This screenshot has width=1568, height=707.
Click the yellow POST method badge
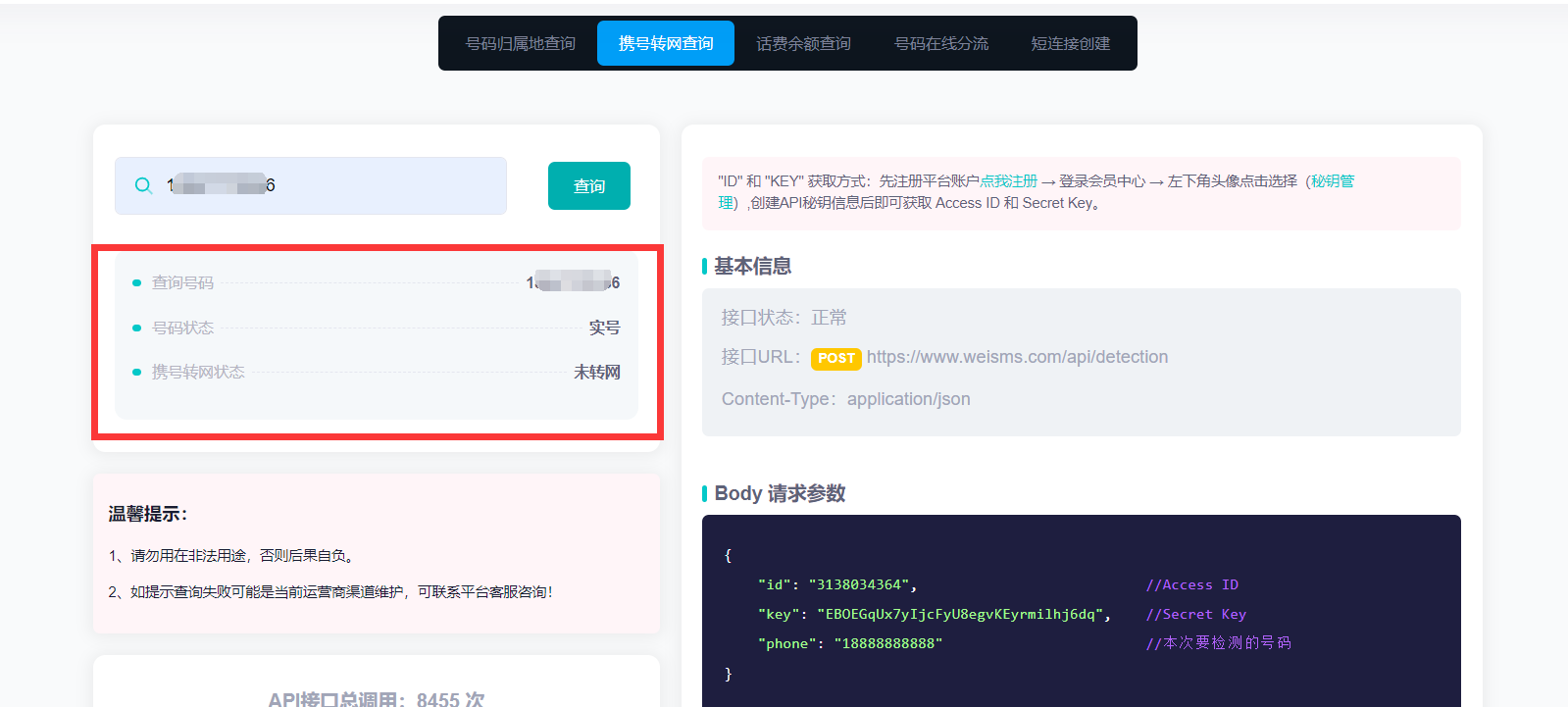835,359
